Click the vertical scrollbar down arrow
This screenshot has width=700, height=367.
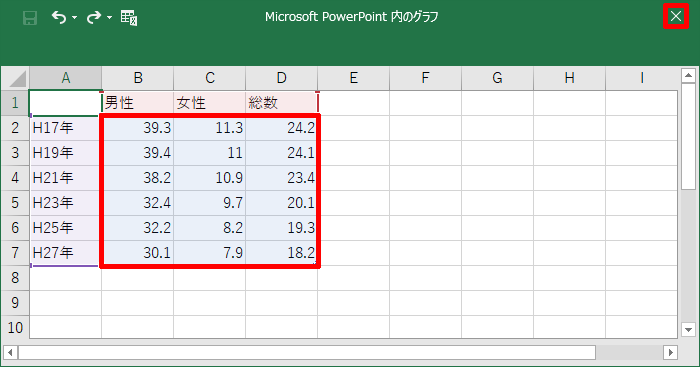(688, 330)
